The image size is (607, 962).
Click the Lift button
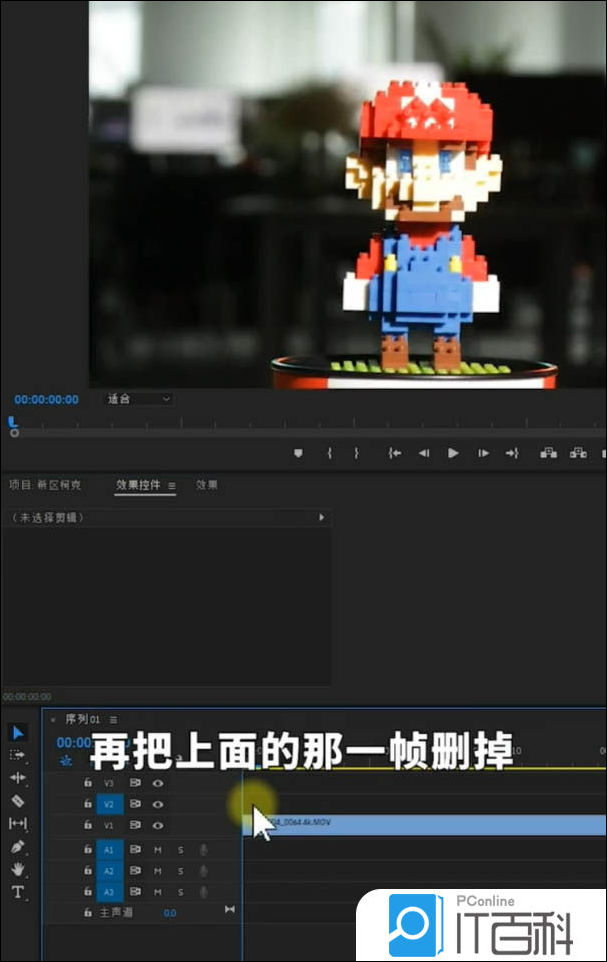pyautogui.click(x=548, y=453)
